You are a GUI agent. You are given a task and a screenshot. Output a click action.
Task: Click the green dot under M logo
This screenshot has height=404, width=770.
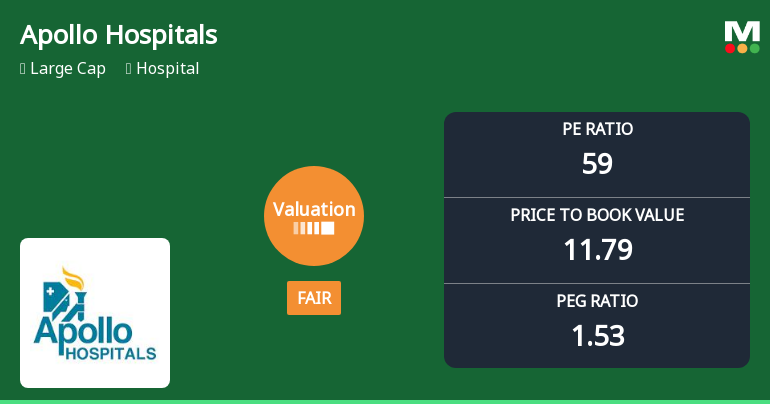(754, 48)
